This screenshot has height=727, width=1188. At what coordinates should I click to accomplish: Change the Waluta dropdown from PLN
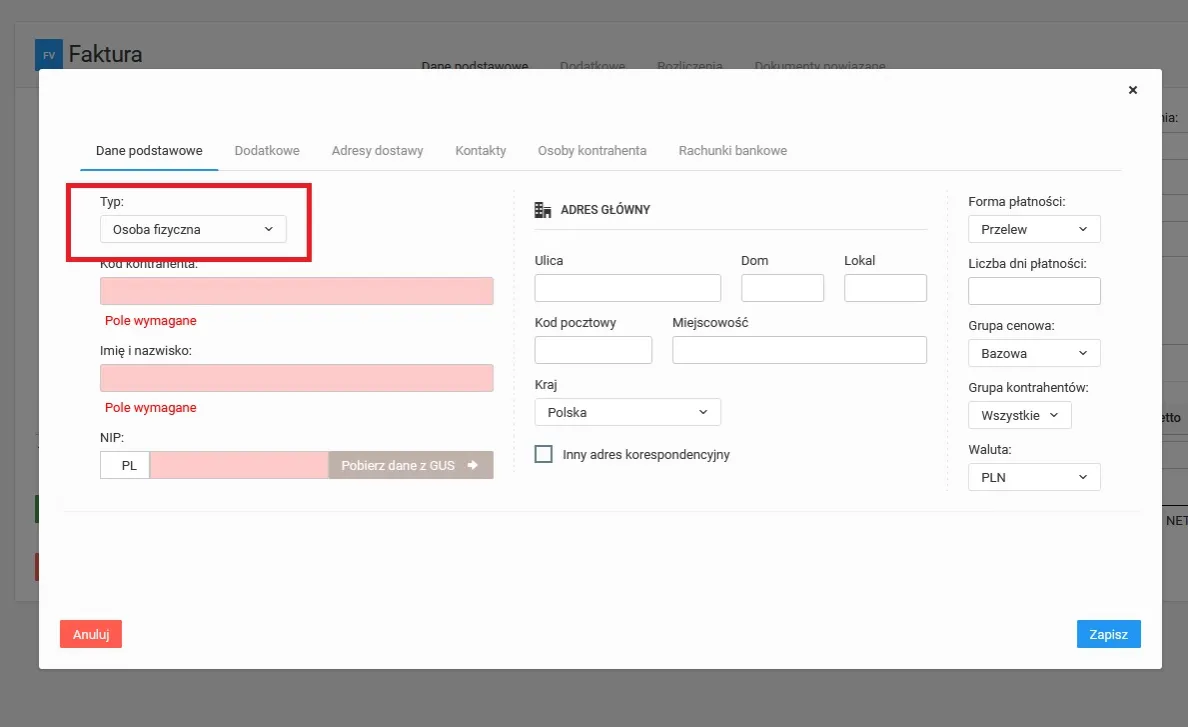tap(1033, 477)
